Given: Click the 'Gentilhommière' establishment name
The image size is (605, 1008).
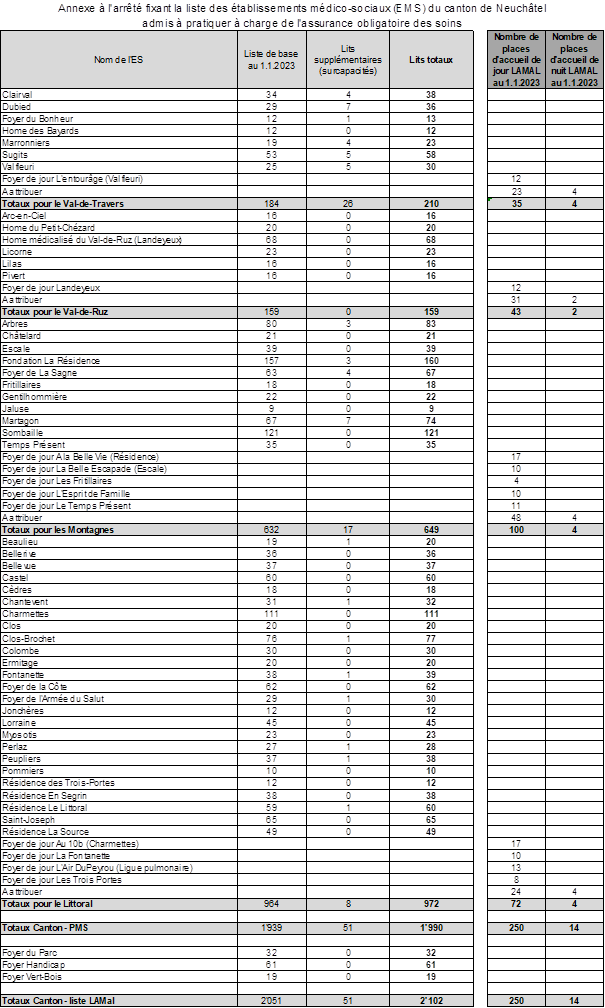Looking at the screenshot, I should click(34, 397).
